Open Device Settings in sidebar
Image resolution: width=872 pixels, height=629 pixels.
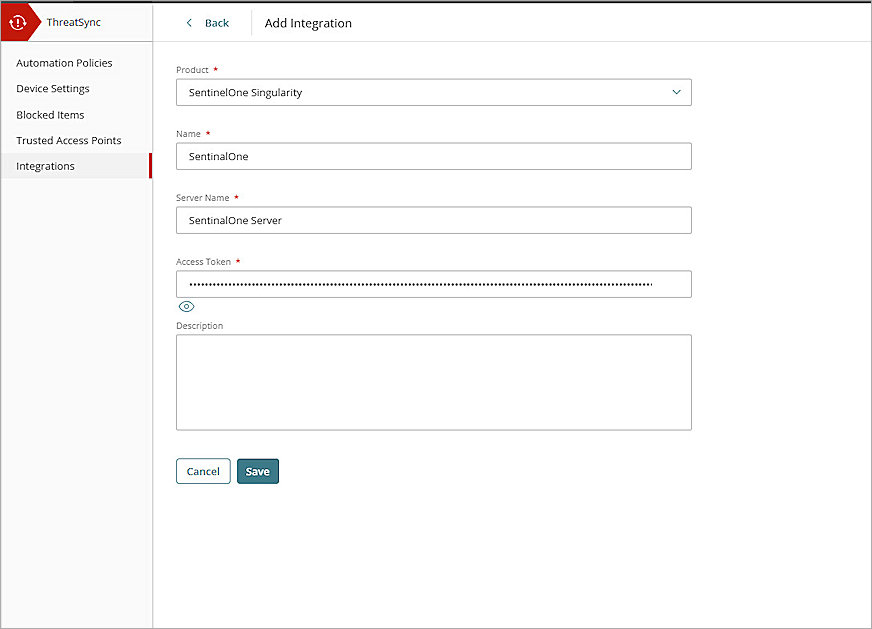(x=53, y=88)
